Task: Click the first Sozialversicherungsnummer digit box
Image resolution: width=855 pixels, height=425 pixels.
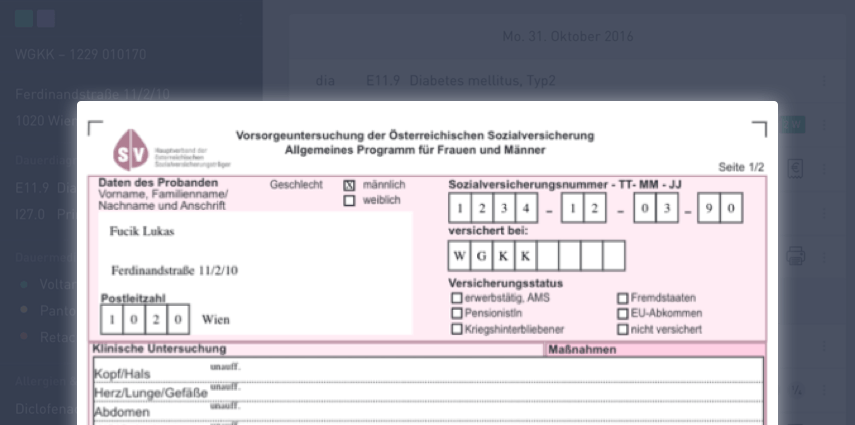Action: point(460,208)
